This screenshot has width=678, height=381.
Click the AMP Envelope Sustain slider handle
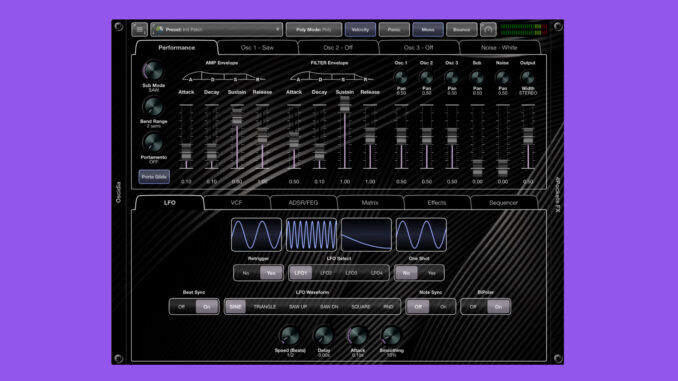click(237, 116)
